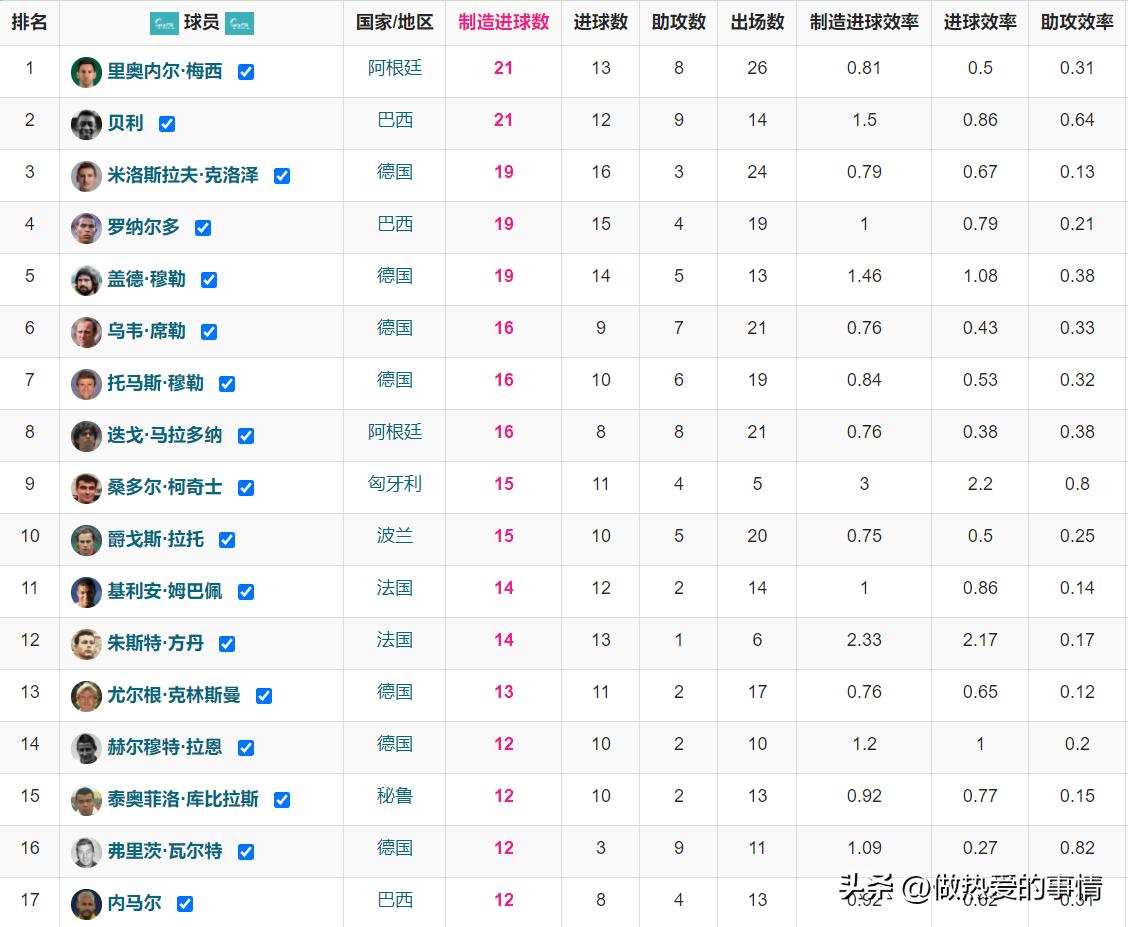Open Messi's player avatar picture
Screen dimensions: 1128x927
pyautogui.click(x=86, y=71)
